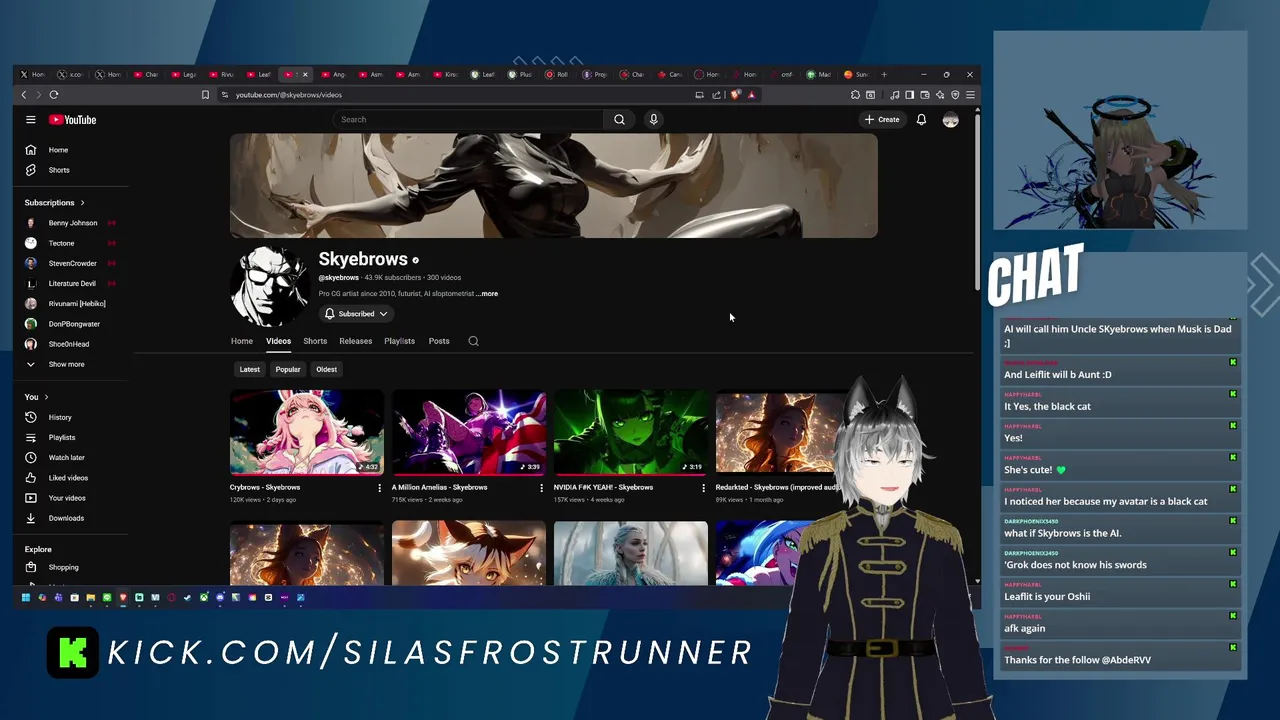Click the Skyebrows channel avatar
Image resolution: width=1280 pixels, height=720 pixels.
(x=270, y=286)
